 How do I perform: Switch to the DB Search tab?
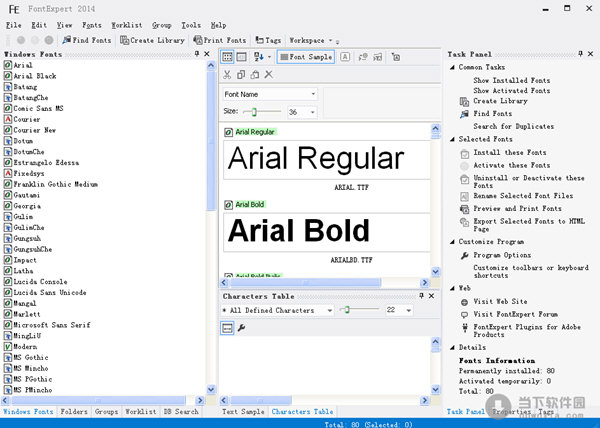[181, 412]
